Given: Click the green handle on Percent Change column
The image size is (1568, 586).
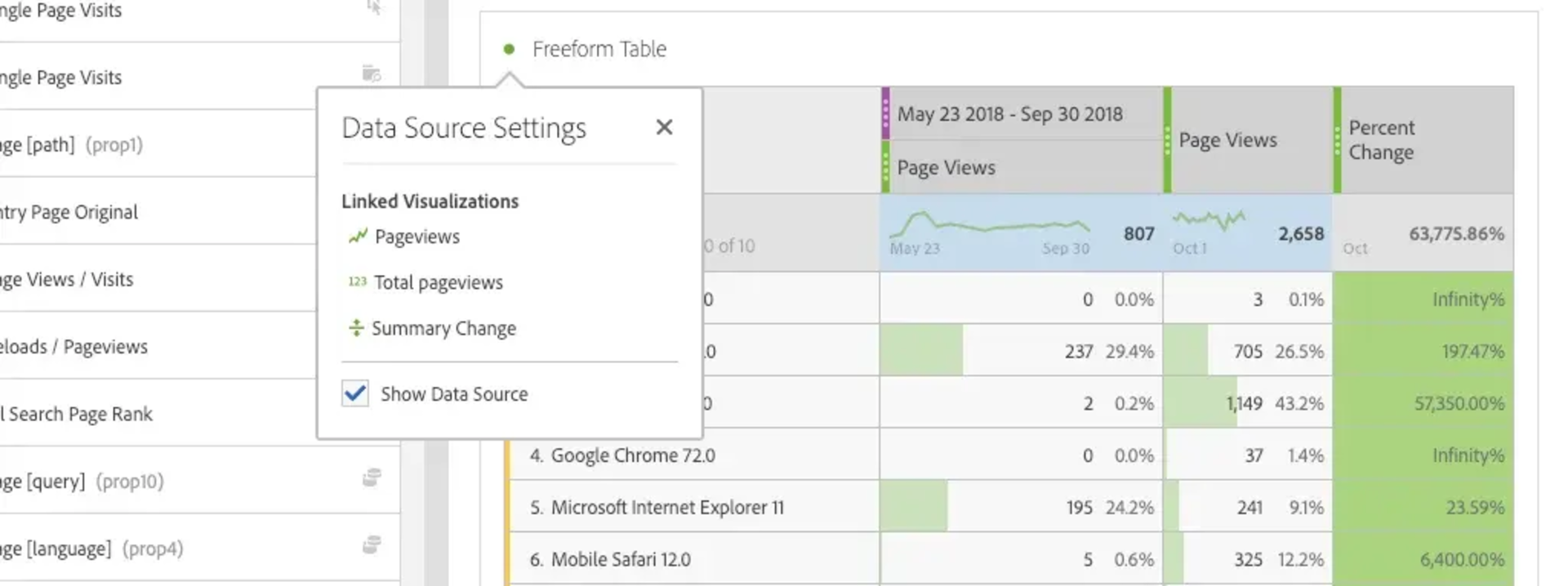Looking at the screenshot, I should click(1337, 140).
